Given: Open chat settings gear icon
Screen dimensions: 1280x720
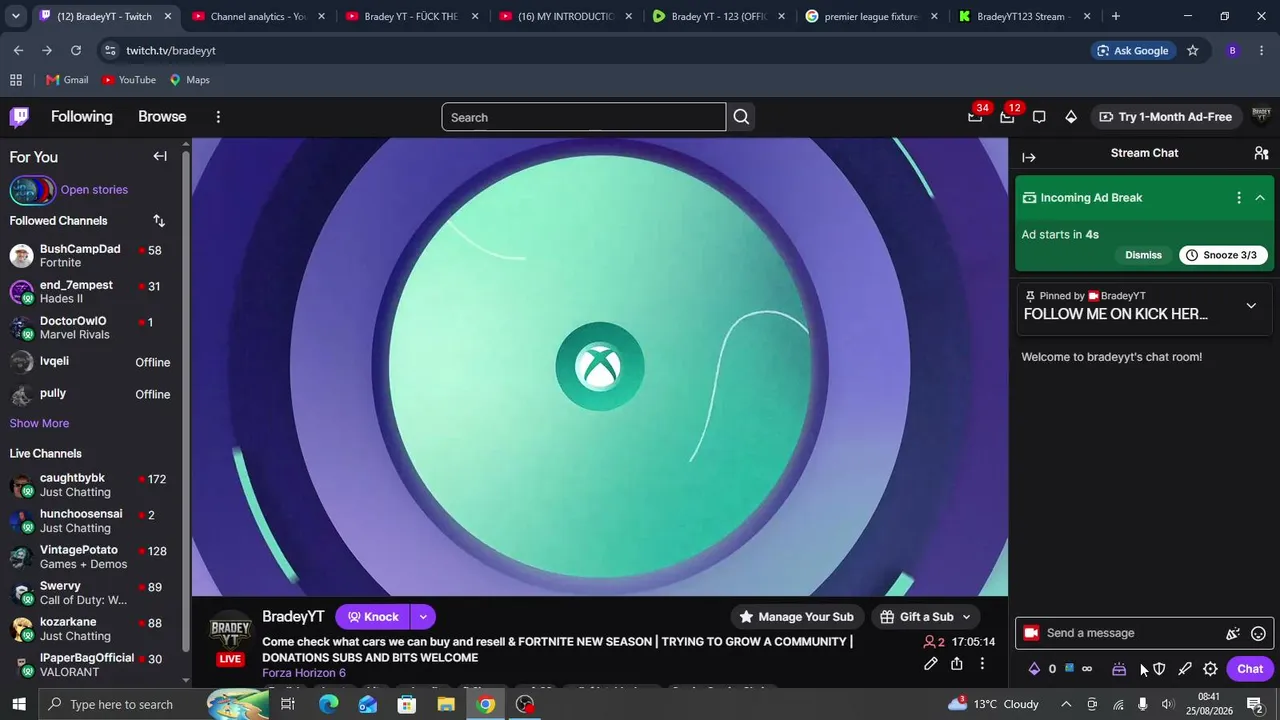Looking at the screenshot, I should (x=1210, y=669).
